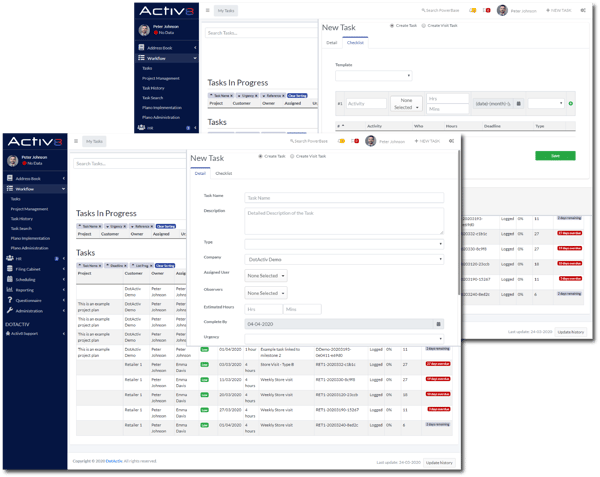Click the Filing Cabinet icon in front window sidebar
Screen dimensions: 600x477
click(10, 269)
